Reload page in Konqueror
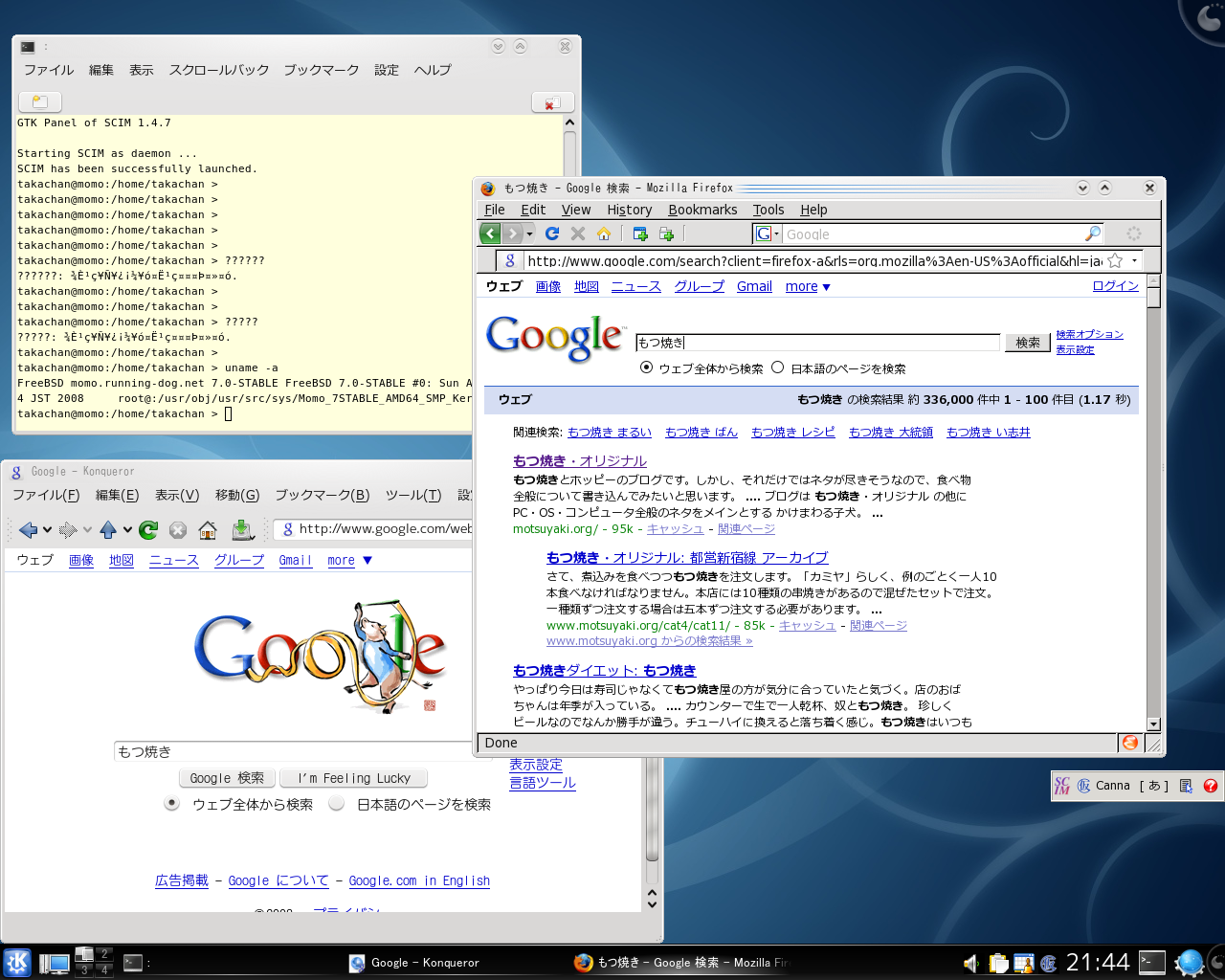This screenshot has width=1225, height=980. click(148, 529)
